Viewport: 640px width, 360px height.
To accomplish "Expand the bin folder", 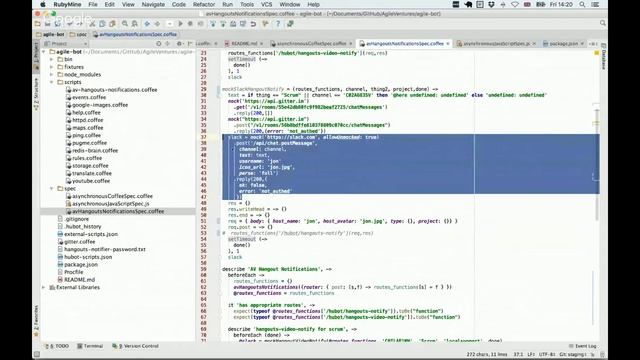I will 52,60.
